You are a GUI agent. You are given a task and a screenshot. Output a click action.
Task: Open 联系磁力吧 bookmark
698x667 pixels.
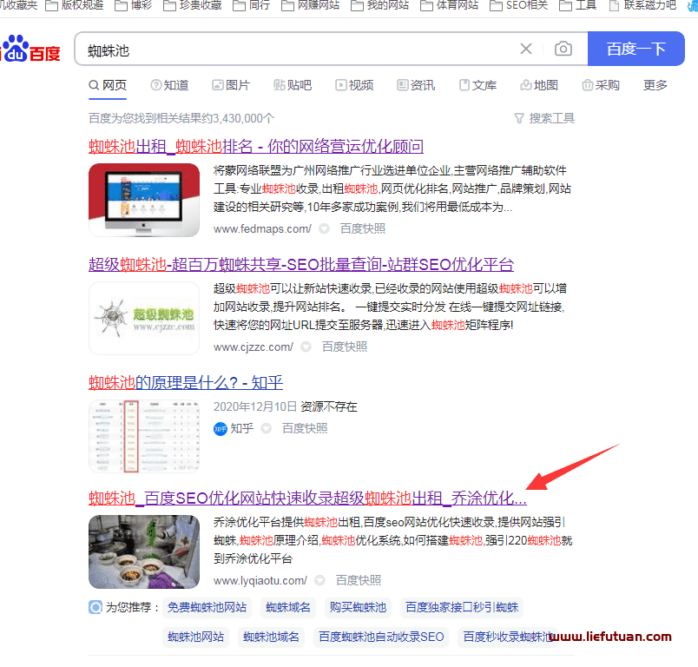(642, 5)
